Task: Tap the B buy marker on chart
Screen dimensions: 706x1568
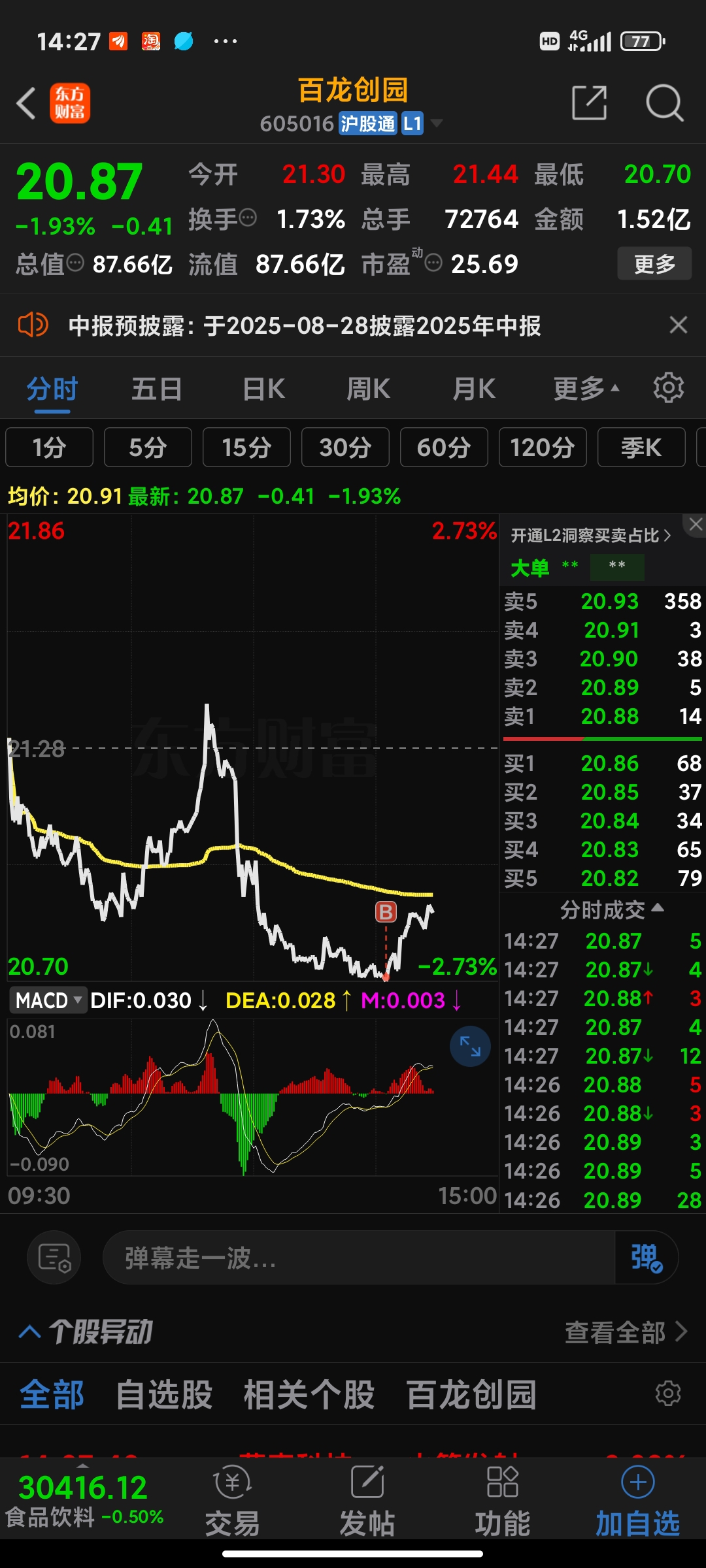Action: click(386, 911)
